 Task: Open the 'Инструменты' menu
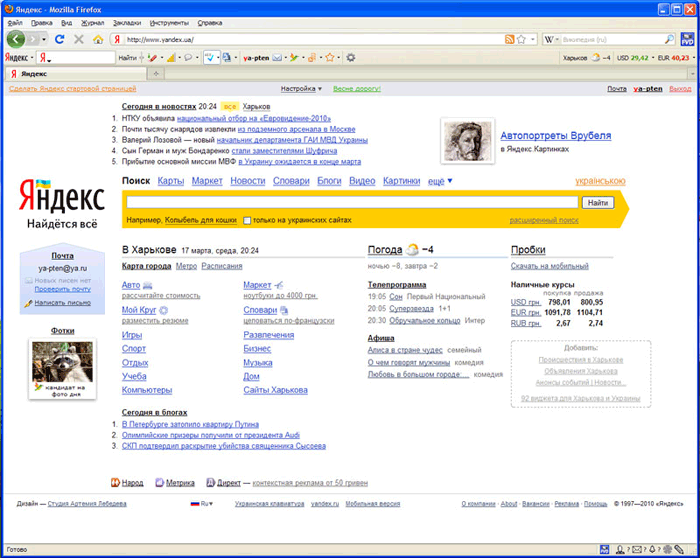point(169,21)
